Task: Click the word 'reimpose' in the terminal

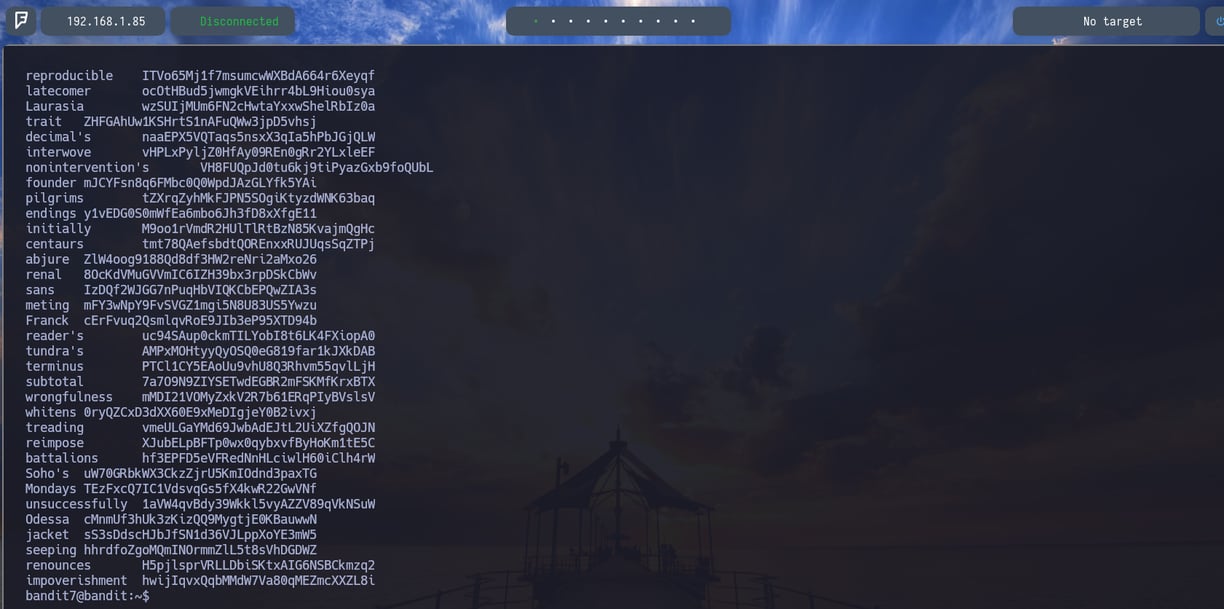Action: (x=55, y=443)
